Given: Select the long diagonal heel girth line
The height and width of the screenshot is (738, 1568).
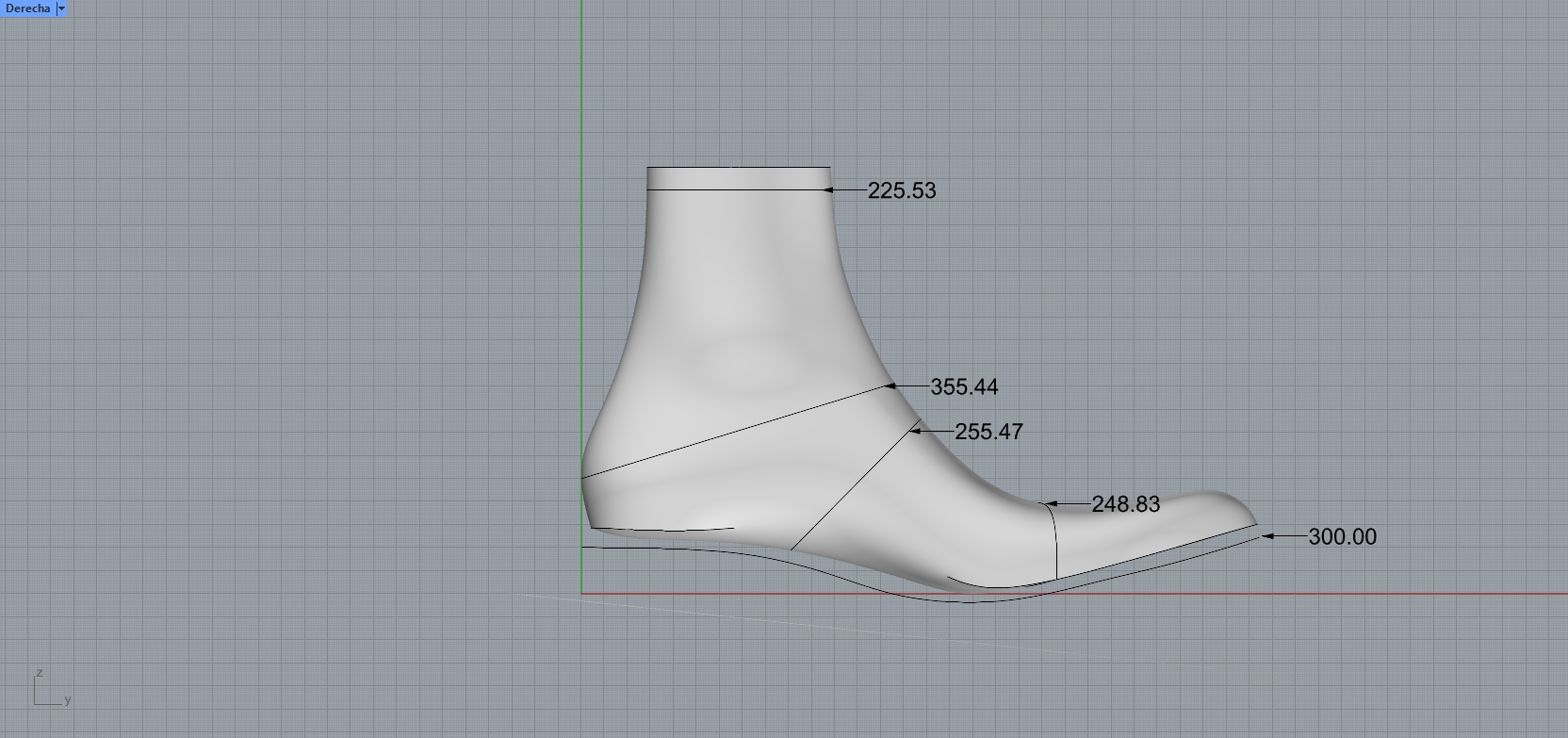Looking at the screenshot, I should (x=735, y=432).
